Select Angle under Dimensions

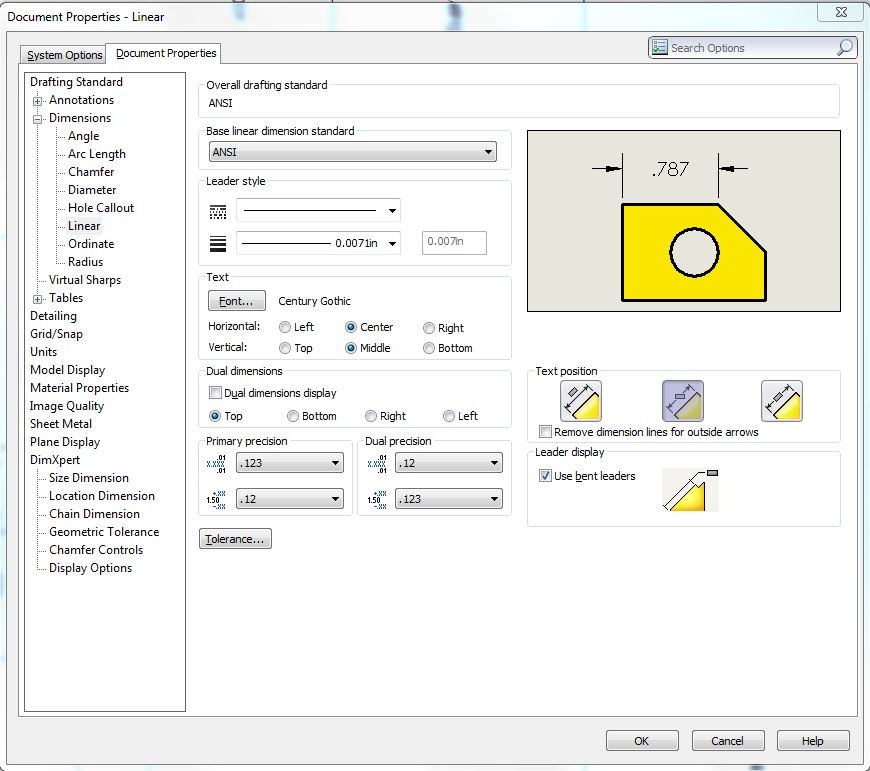click(83, 136)
